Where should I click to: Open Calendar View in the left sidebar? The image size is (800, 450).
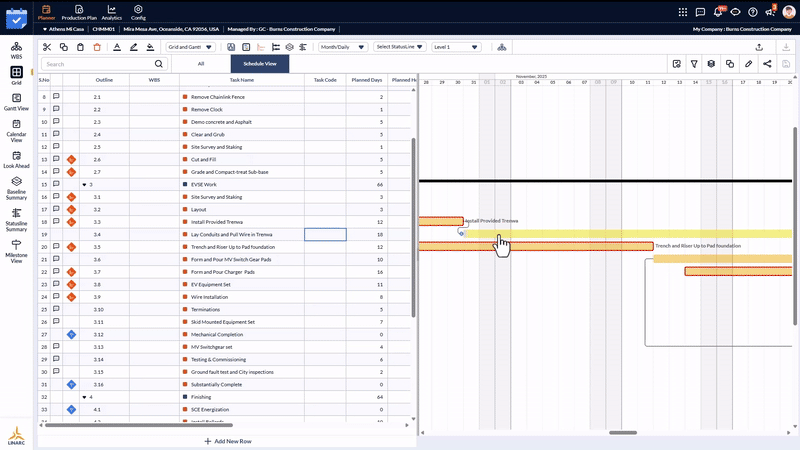pos(16,131)
